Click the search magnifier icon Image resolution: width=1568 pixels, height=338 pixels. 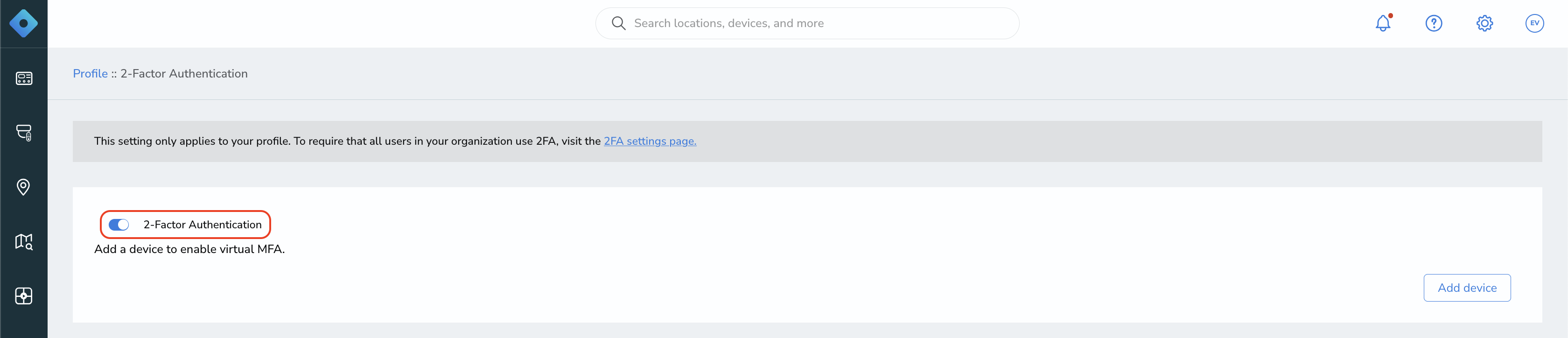click(618, 23)
